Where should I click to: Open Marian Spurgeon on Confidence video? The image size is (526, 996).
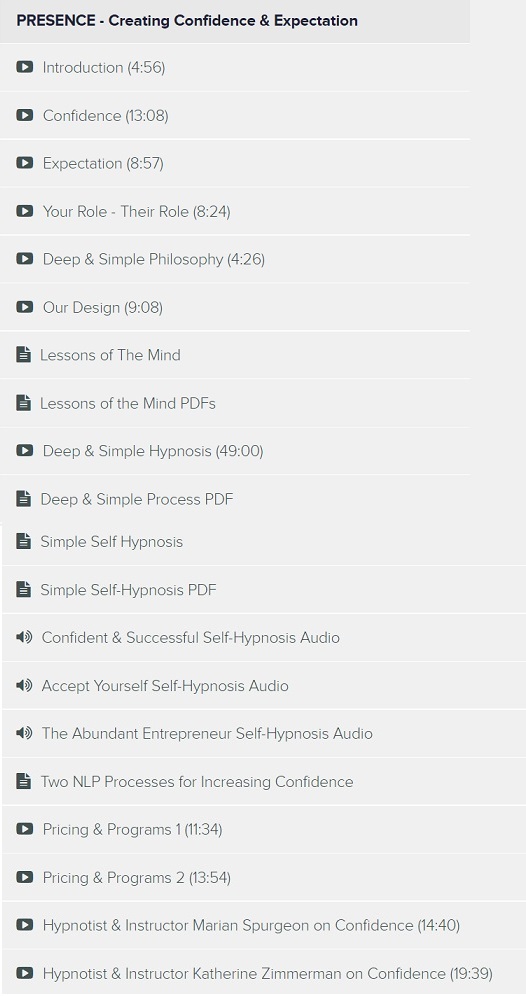(264, 925)
